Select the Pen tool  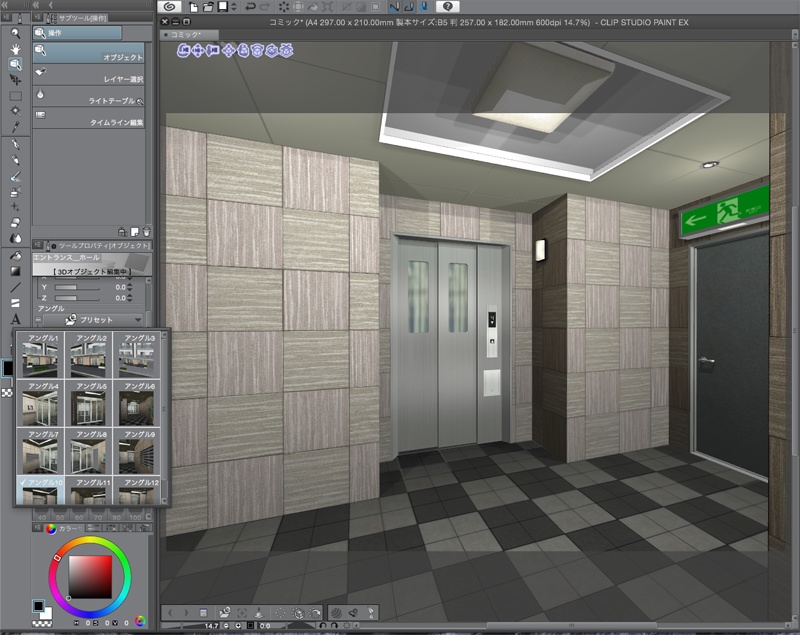[16, 144]
